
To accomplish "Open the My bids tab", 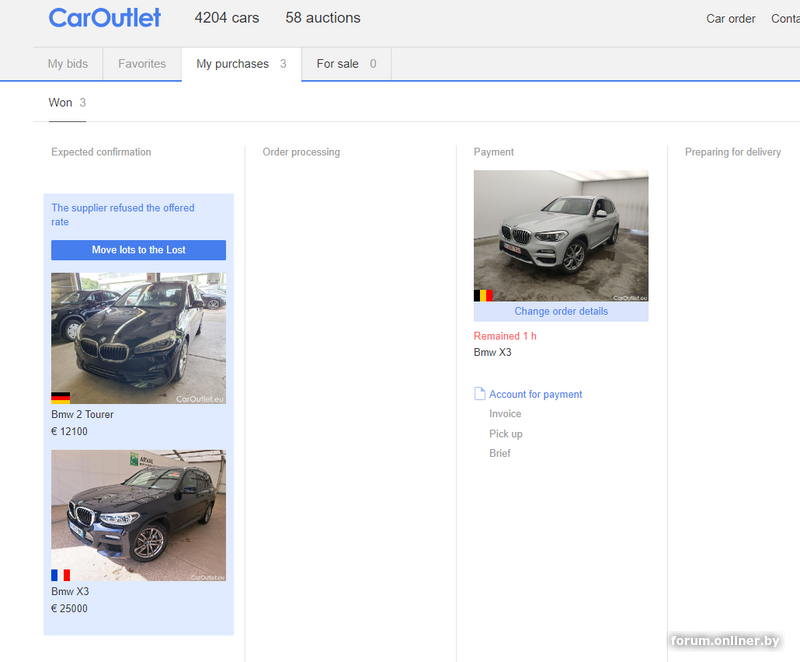I will (x=68, y=64).
